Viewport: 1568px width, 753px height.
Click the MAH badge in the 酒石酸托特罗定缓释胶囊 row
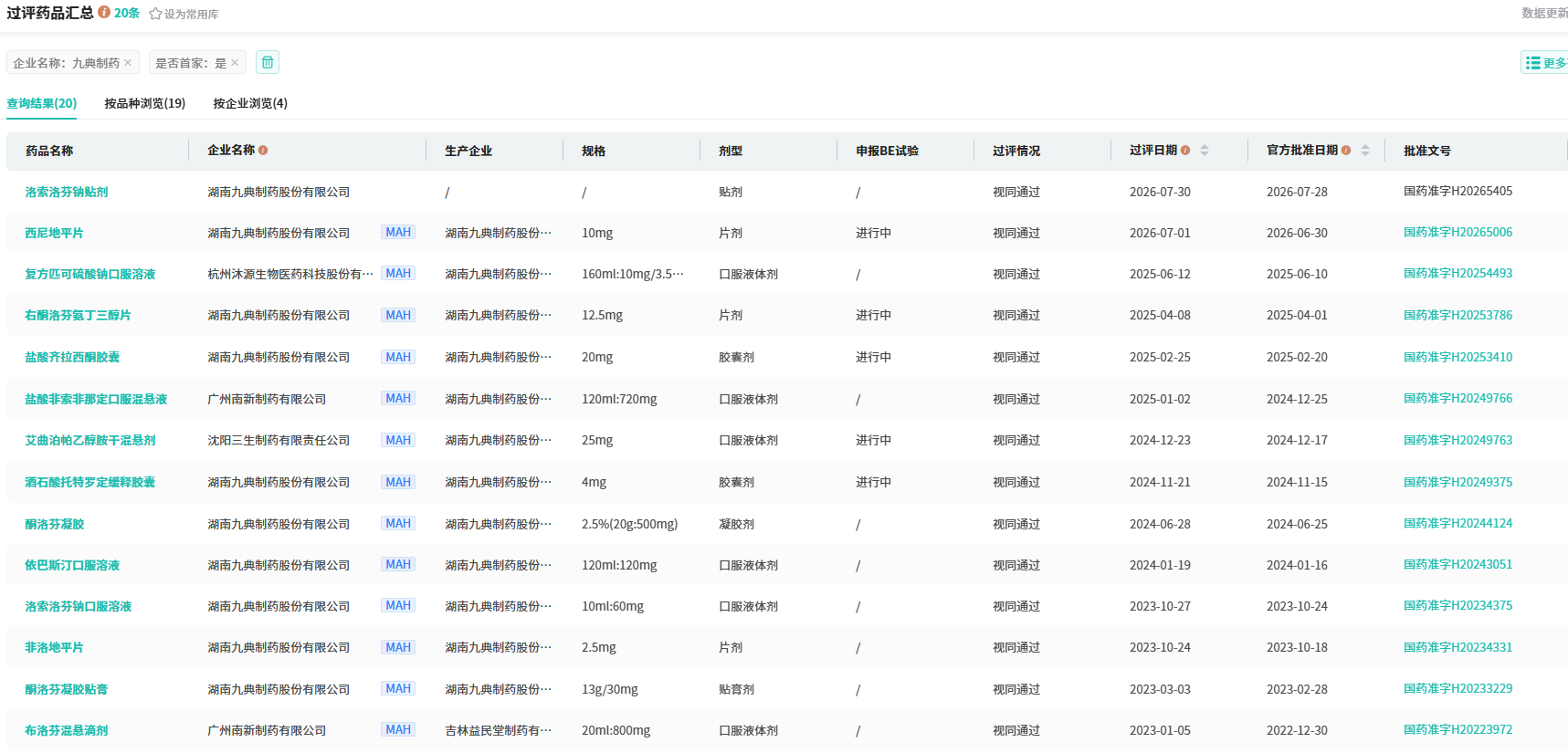tap(398, 483)
